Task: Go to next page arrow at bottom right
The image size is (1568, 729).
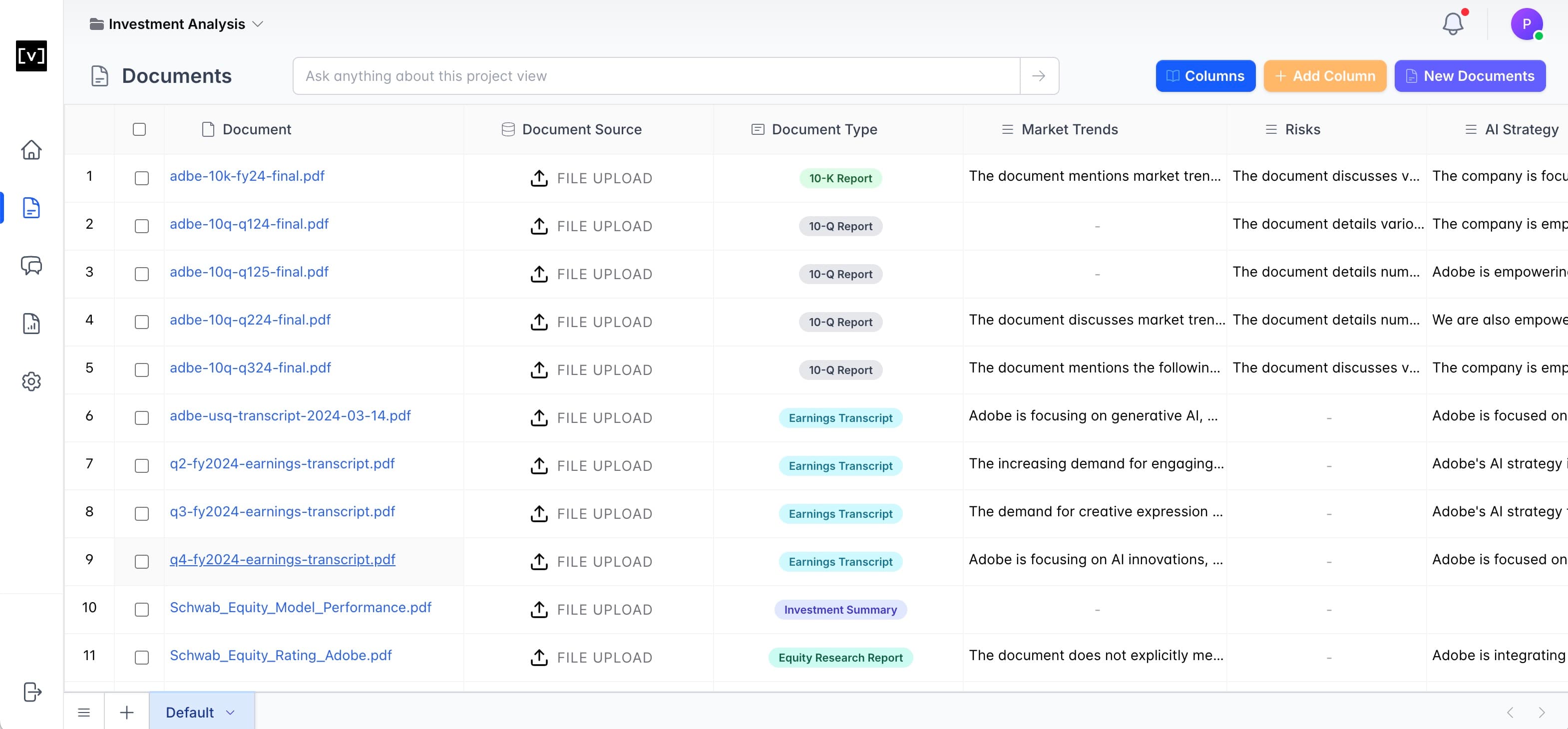Action: point(1542,712)
